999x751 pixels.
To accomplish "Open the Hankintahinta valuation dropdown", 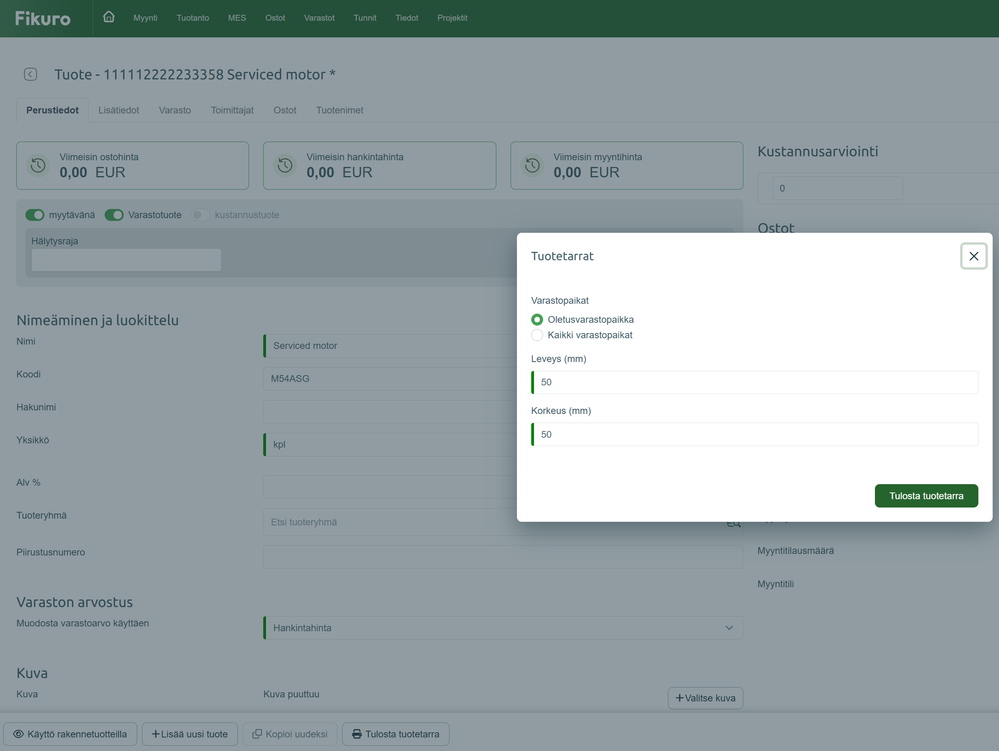I will tap(503, 628).
